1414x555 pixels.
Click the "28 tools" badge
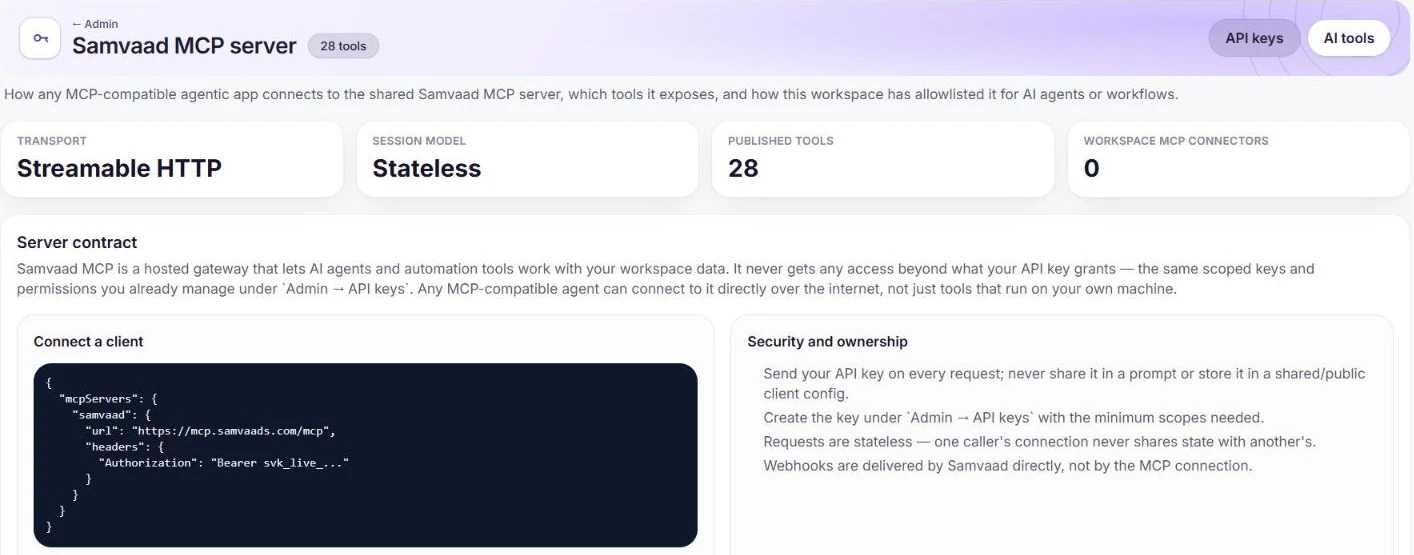[343, 46]
